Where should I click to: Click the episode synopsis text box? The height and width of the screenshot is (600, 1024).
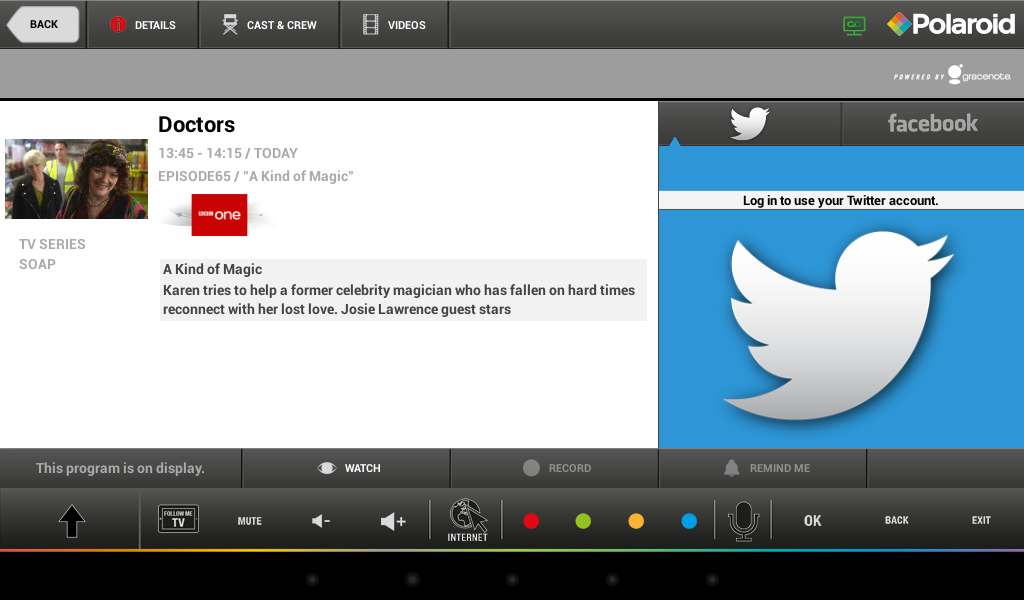tap(403, 289)
